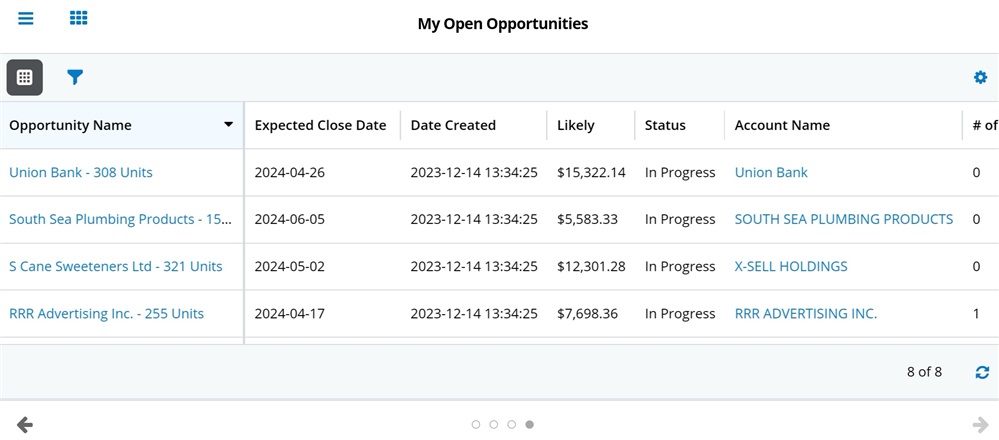Select the first pagination dot
The height and width of the screenshot is (440, 999).
click(476, 425)
